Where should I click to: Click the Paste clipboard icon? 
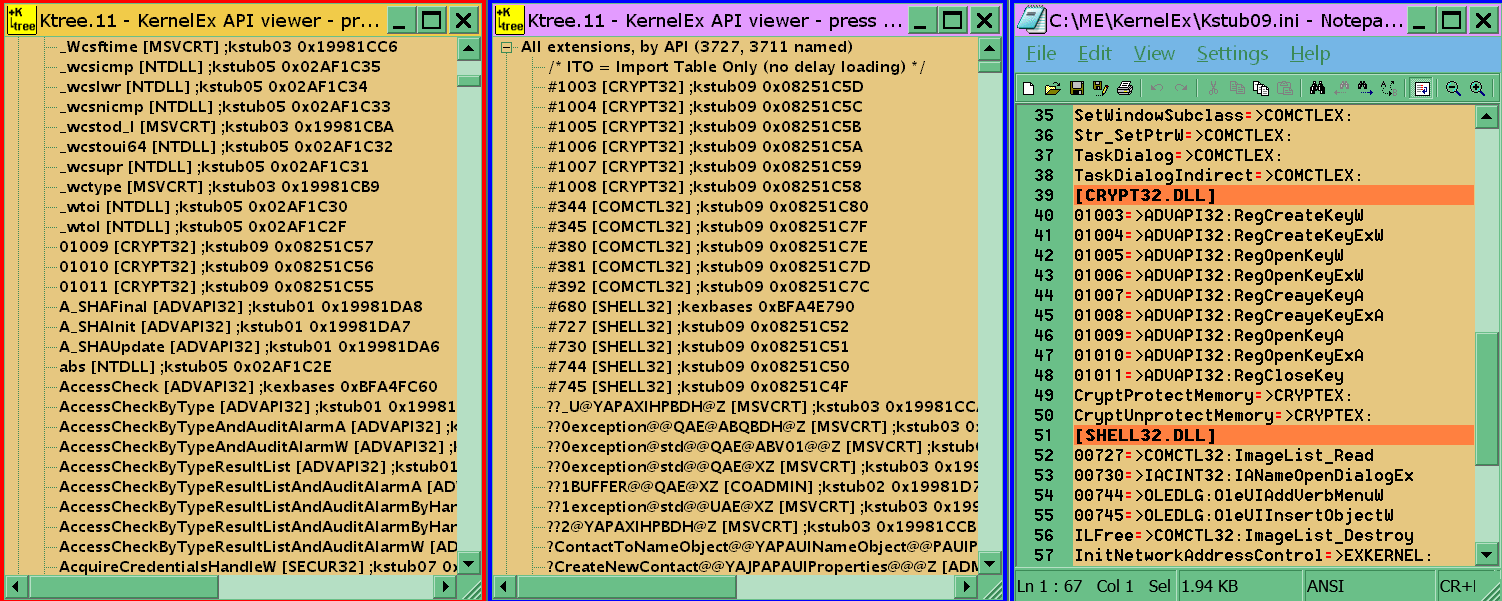(x=1286, y=88)
